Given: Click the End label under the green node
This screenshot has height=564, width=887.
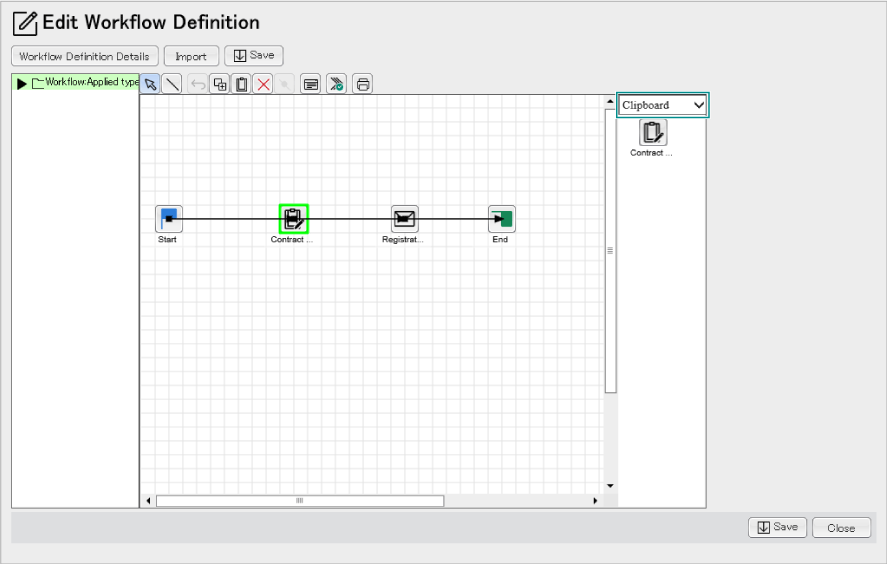Looking at the screenshot, I should [500, 239].
